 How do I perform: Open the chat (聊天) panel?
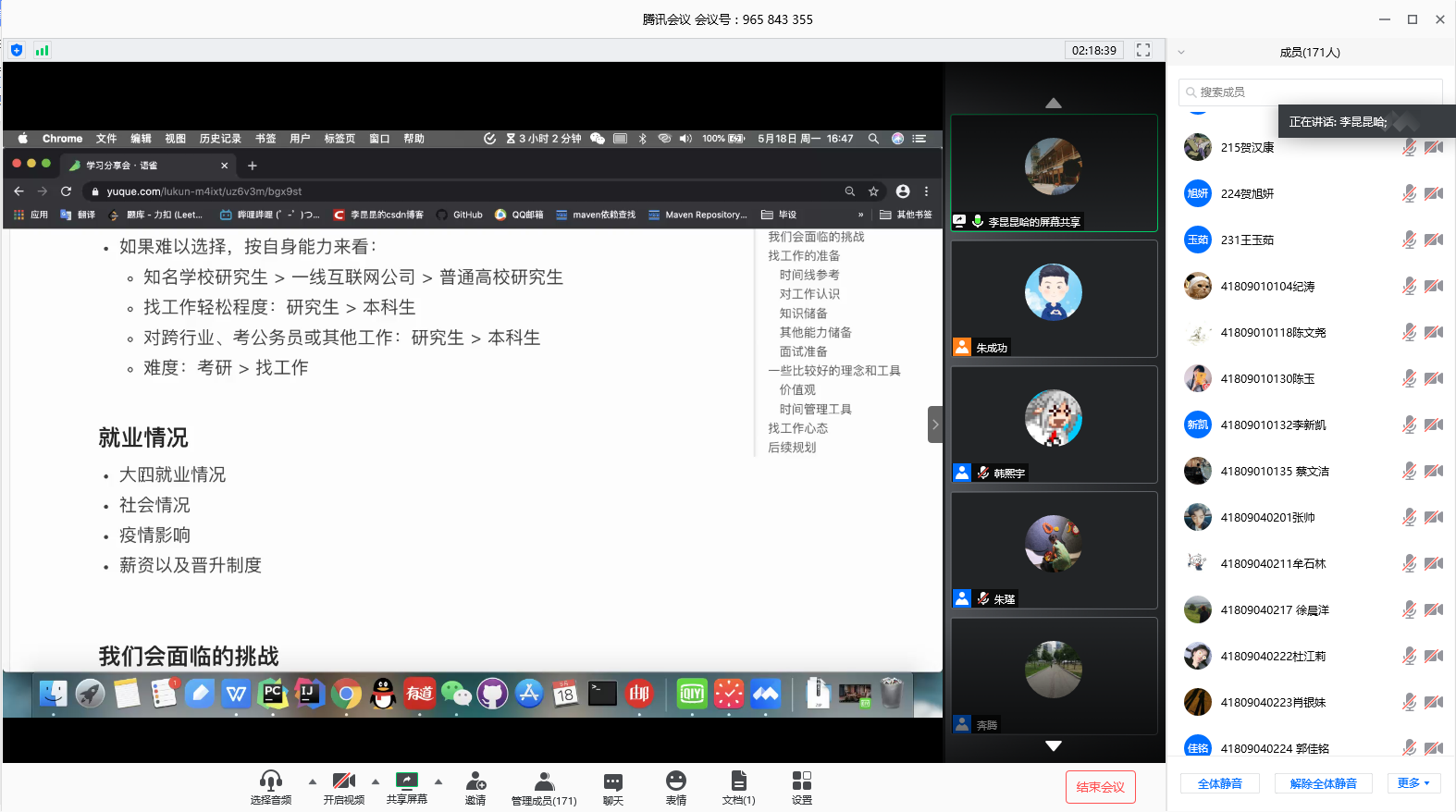coord(612,781)
